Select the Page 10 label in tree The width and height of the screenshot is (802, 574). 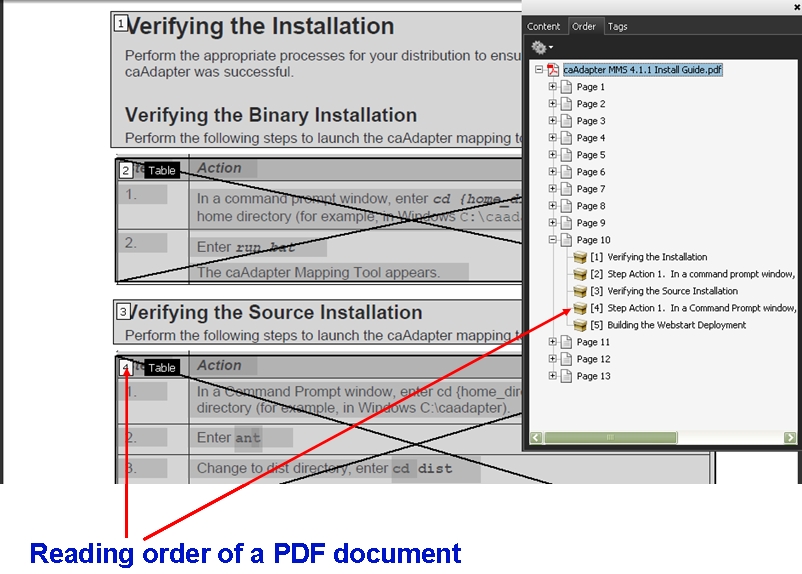pos(593,240)
